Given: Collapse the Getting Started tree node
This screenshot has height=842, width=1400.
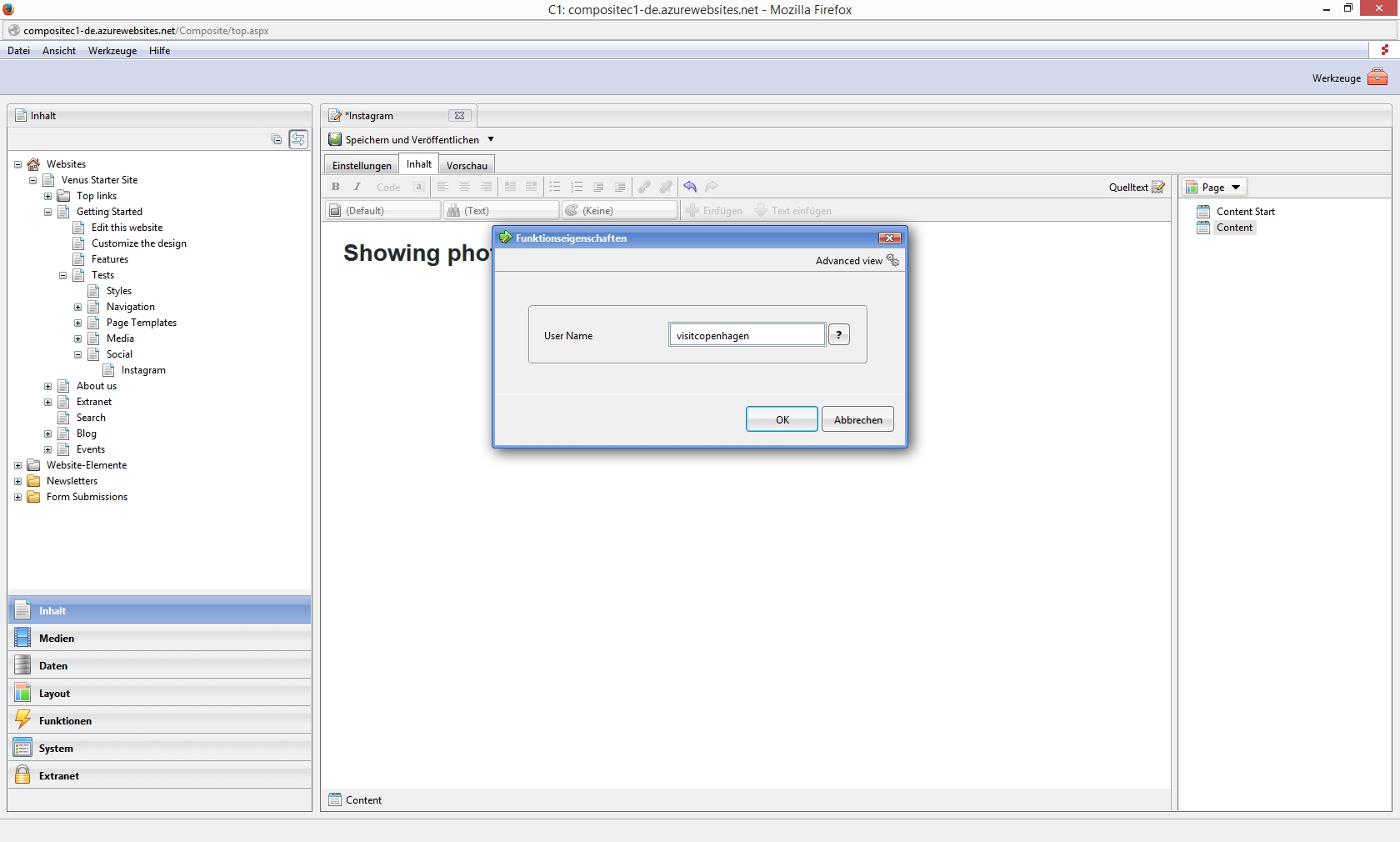Looking at the screenshot, I should click(48, 212).
